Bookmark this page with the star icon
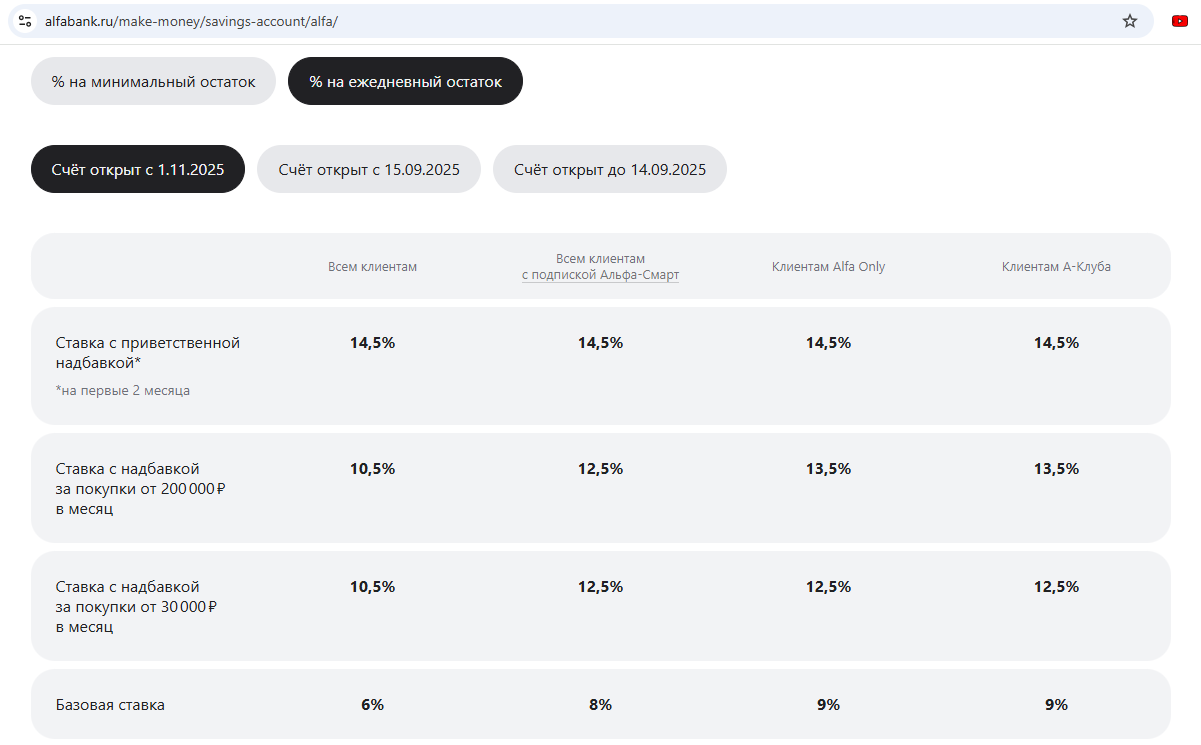This screenshot has height=745, width=1201. [1130, 21]
